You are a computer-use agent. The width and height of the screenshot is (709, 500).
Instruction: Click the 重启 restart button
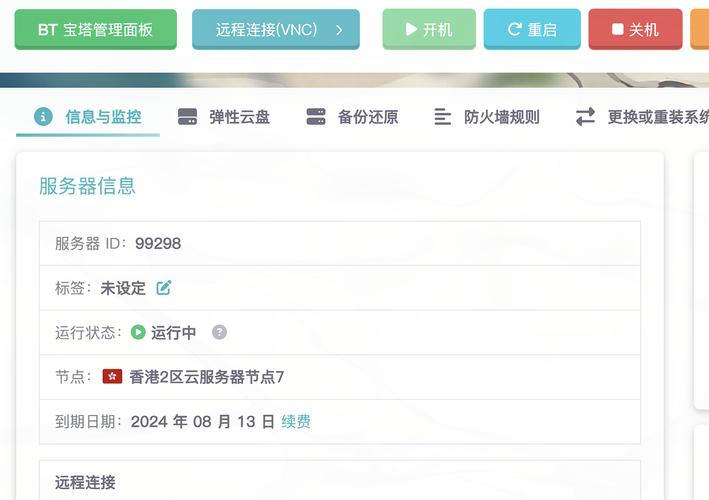pyautogui.click(x=532, y=29)
